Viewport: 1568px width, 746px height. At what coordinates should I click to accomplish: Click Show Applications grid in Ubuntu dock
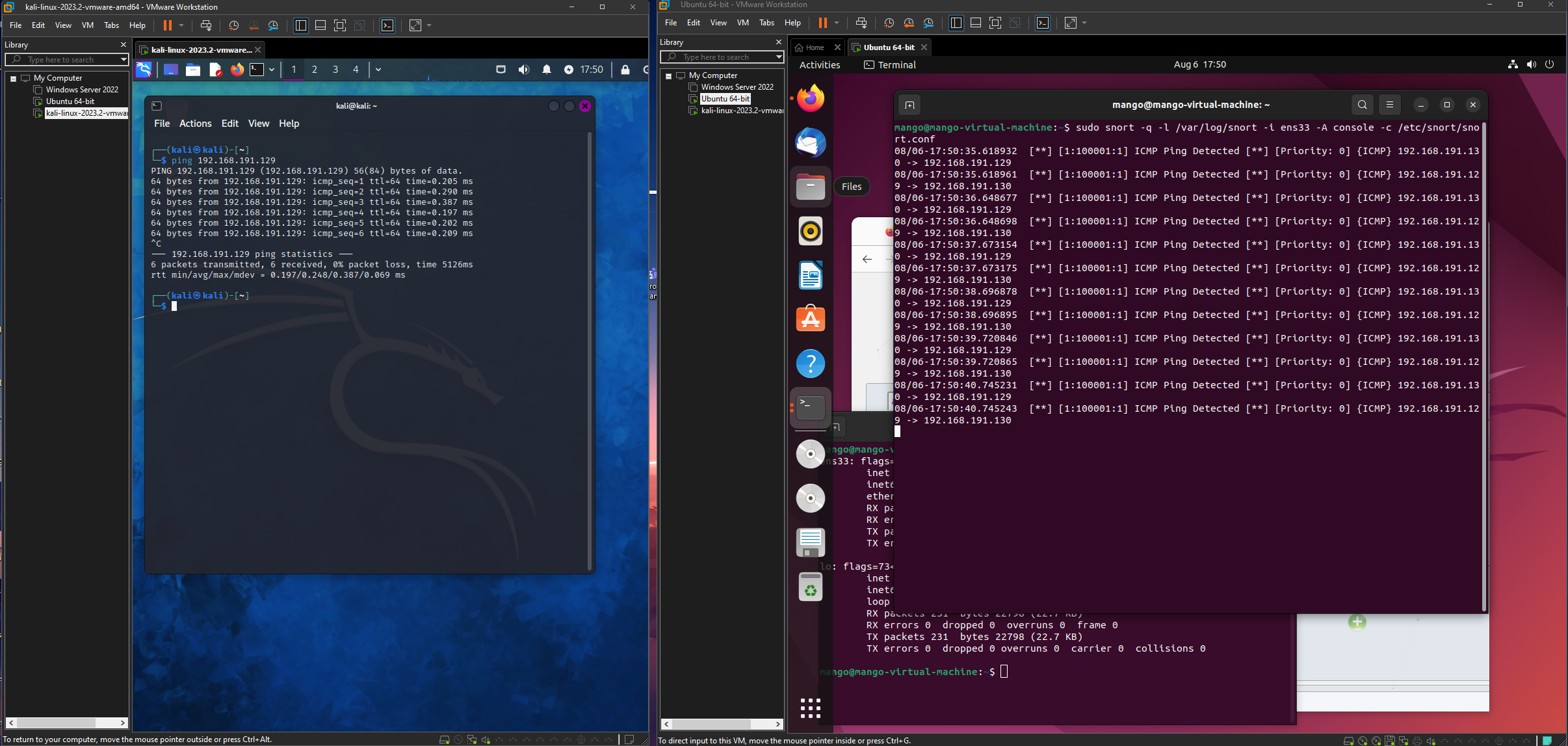(x=811, y=708)
